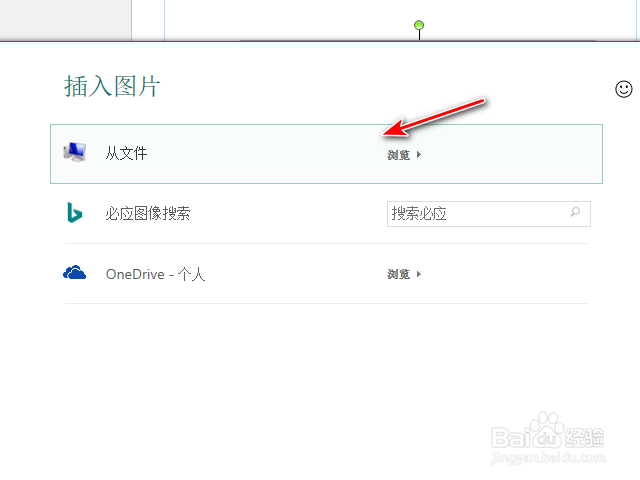This screenshot has height=480, width=640.
Task: Click the 插入图片 dialog title
Action: click(x=112, y=86)
